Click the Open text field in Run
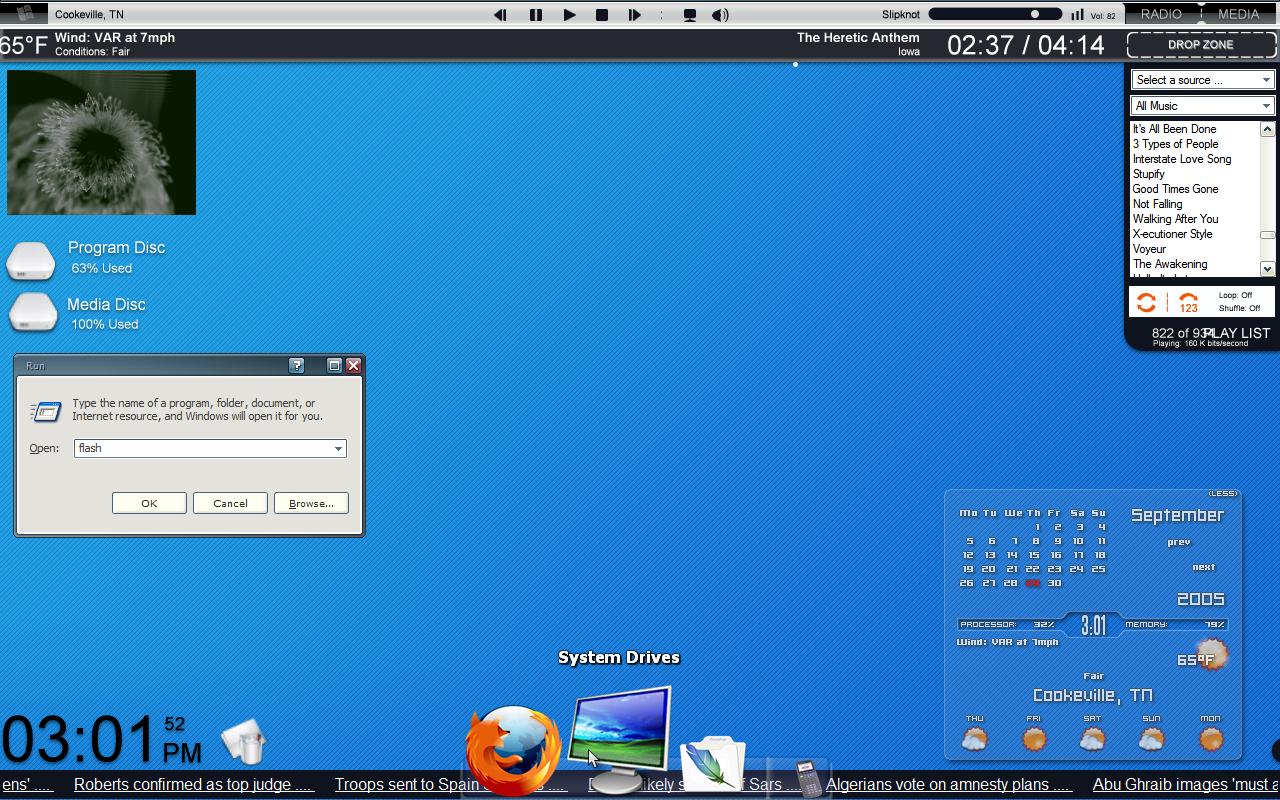Image resolution: width=1280 pixels, height=800 pixels. (203, 448)
